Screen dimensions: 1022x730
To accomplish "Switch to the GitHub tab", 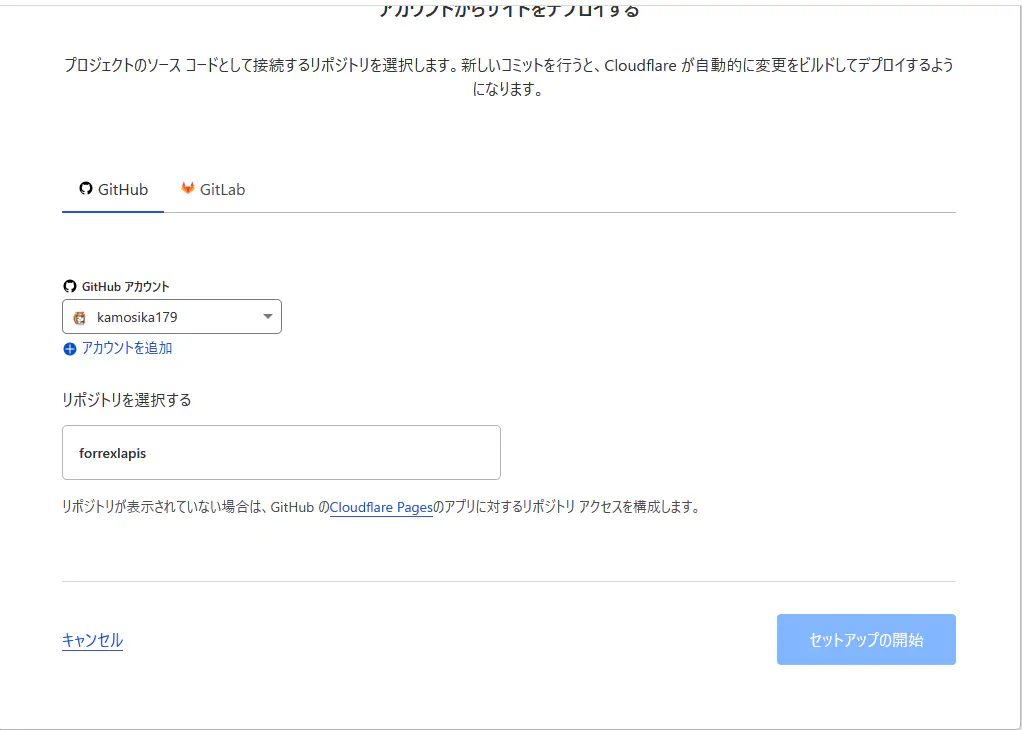I will 113,189.
